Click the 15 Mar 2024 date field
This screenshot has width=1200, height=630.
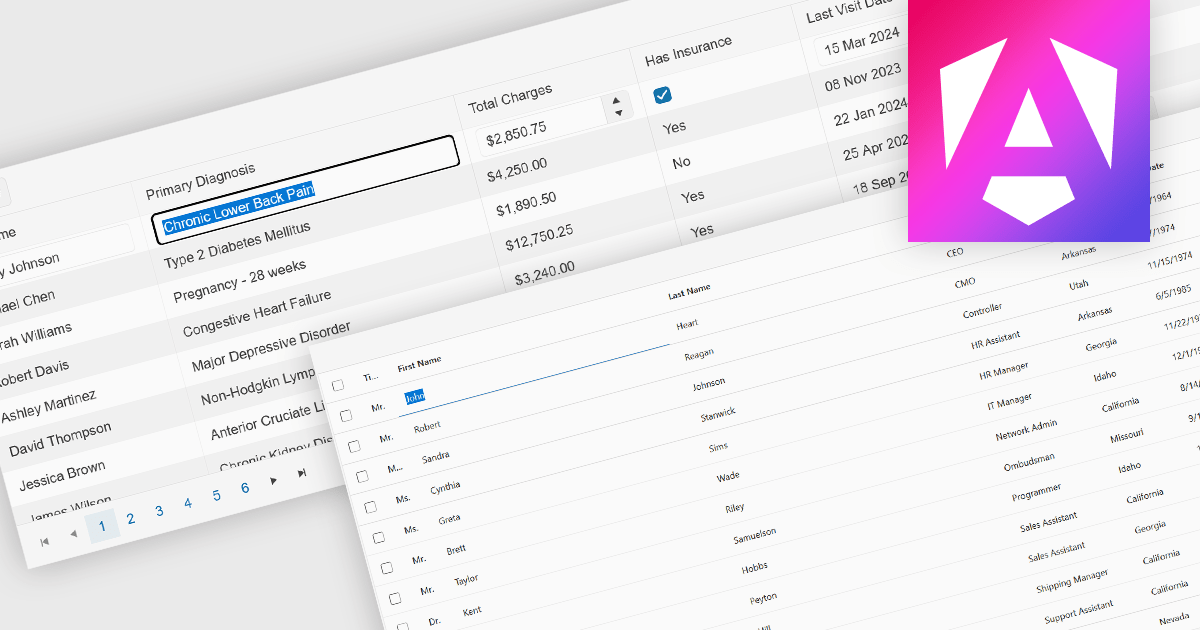click(860, 41)
